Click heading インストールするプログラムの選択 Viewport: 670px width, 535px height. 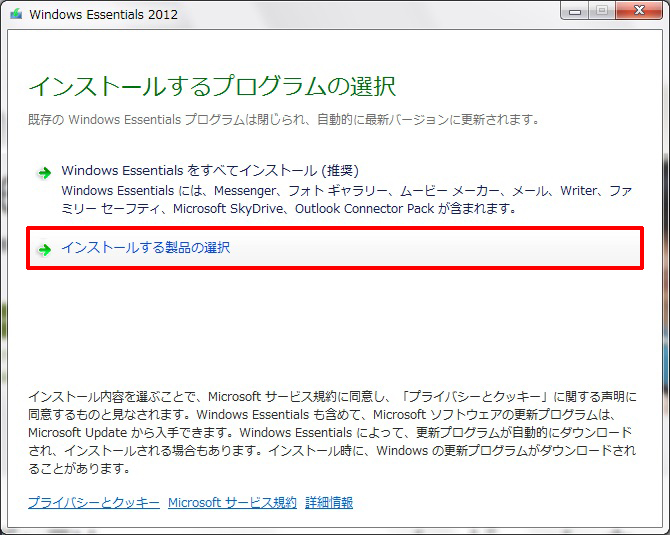tap(212, 86)
